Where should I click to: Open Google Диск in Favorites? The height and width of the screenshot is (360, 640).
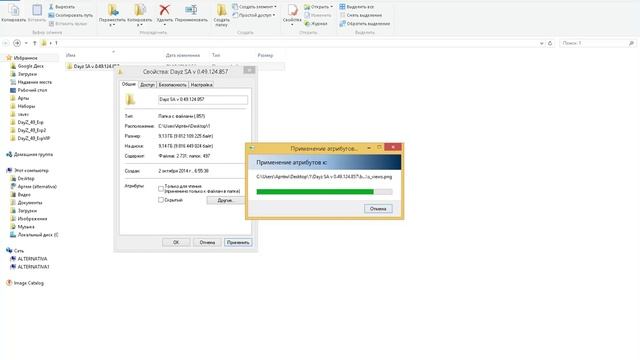pos(27,66)
